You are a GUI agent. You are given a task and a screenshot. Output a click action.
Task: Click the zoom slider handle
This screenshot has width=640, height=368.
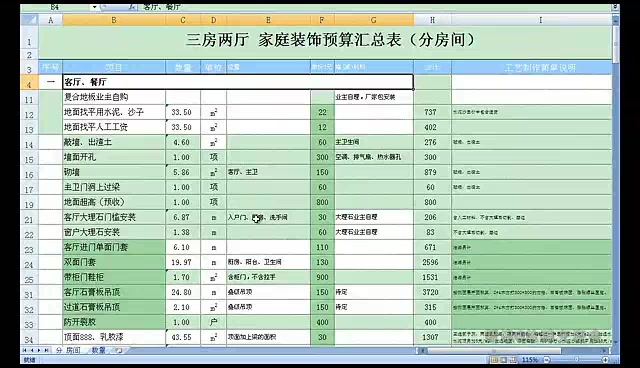click(x=576, y=360)
